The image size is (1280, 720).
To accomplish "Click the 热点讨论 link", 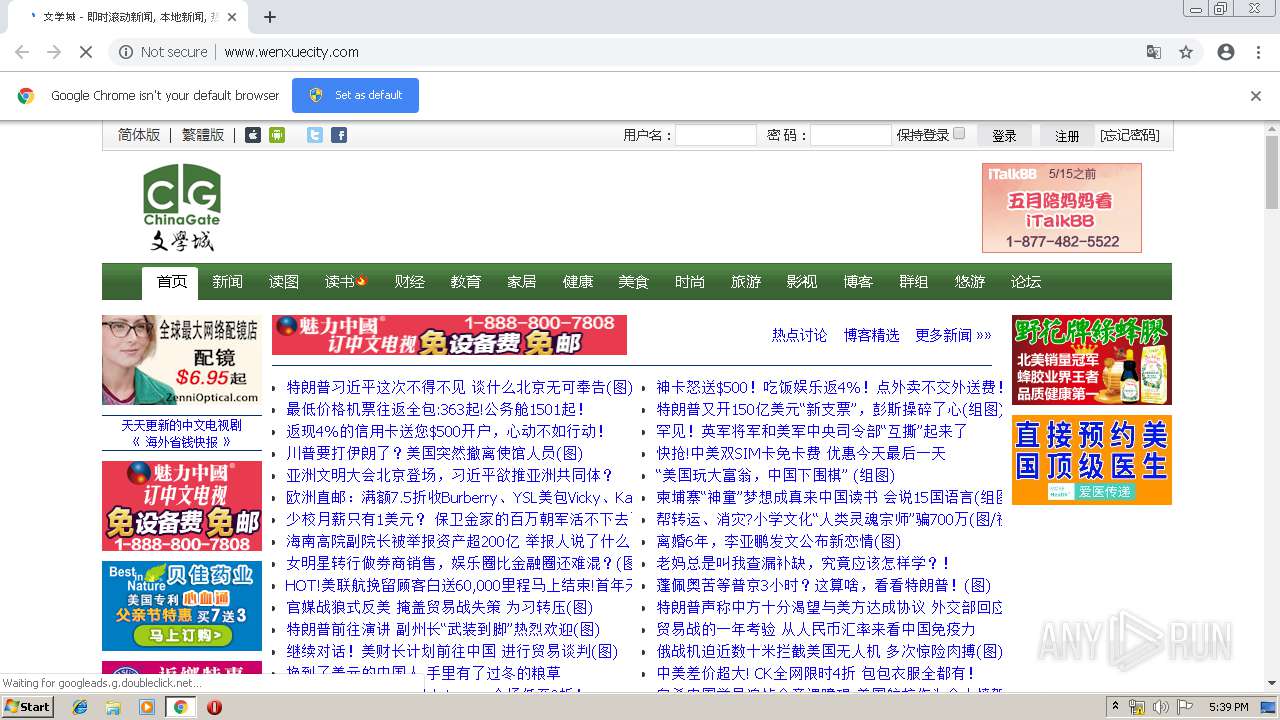I will tap(799, 335).
